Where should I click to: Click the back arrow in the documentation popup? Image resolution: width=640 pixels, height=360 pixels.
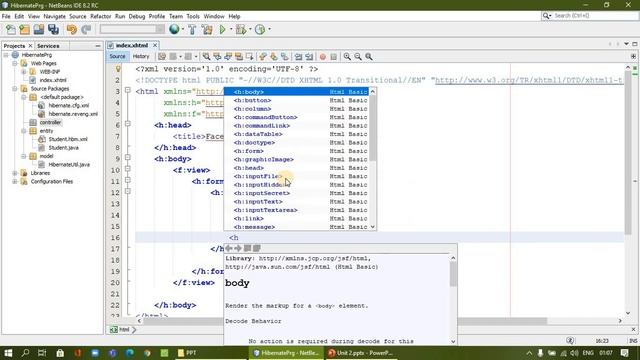[x=229, y=248]
